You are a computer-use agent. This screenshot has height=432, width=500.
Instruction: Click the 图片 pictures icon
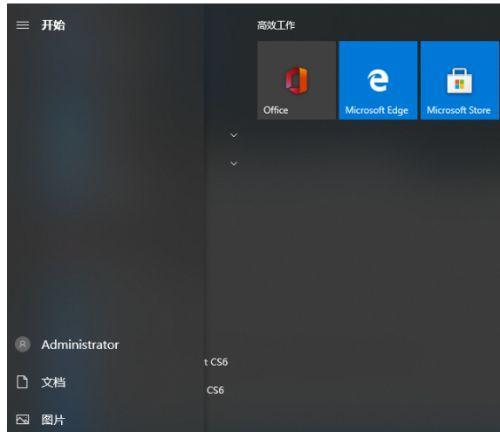23,419
